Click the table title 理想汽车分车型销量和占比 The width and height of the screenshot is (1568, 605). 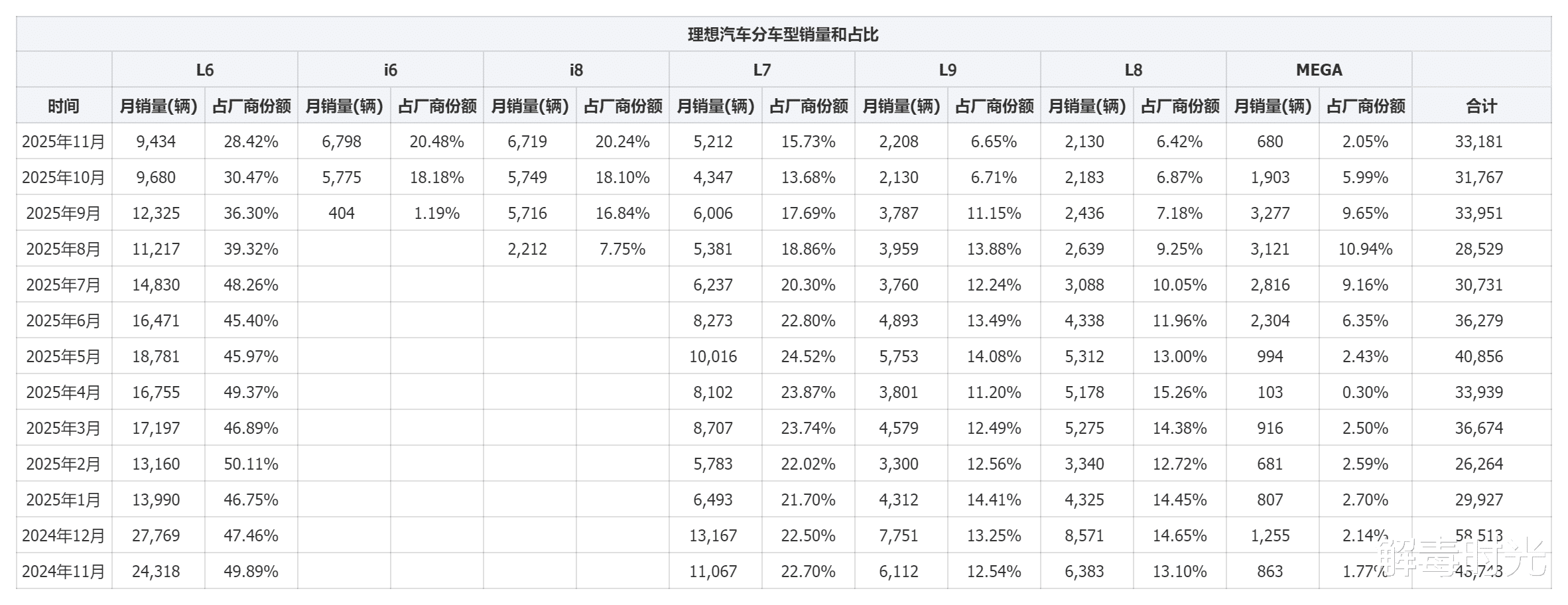tap(783, 34)
